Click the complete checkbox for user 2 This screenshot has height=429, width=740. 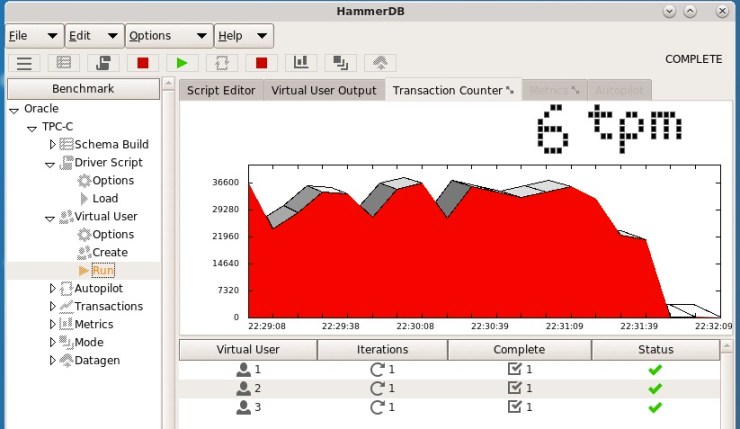pos(515,387)
